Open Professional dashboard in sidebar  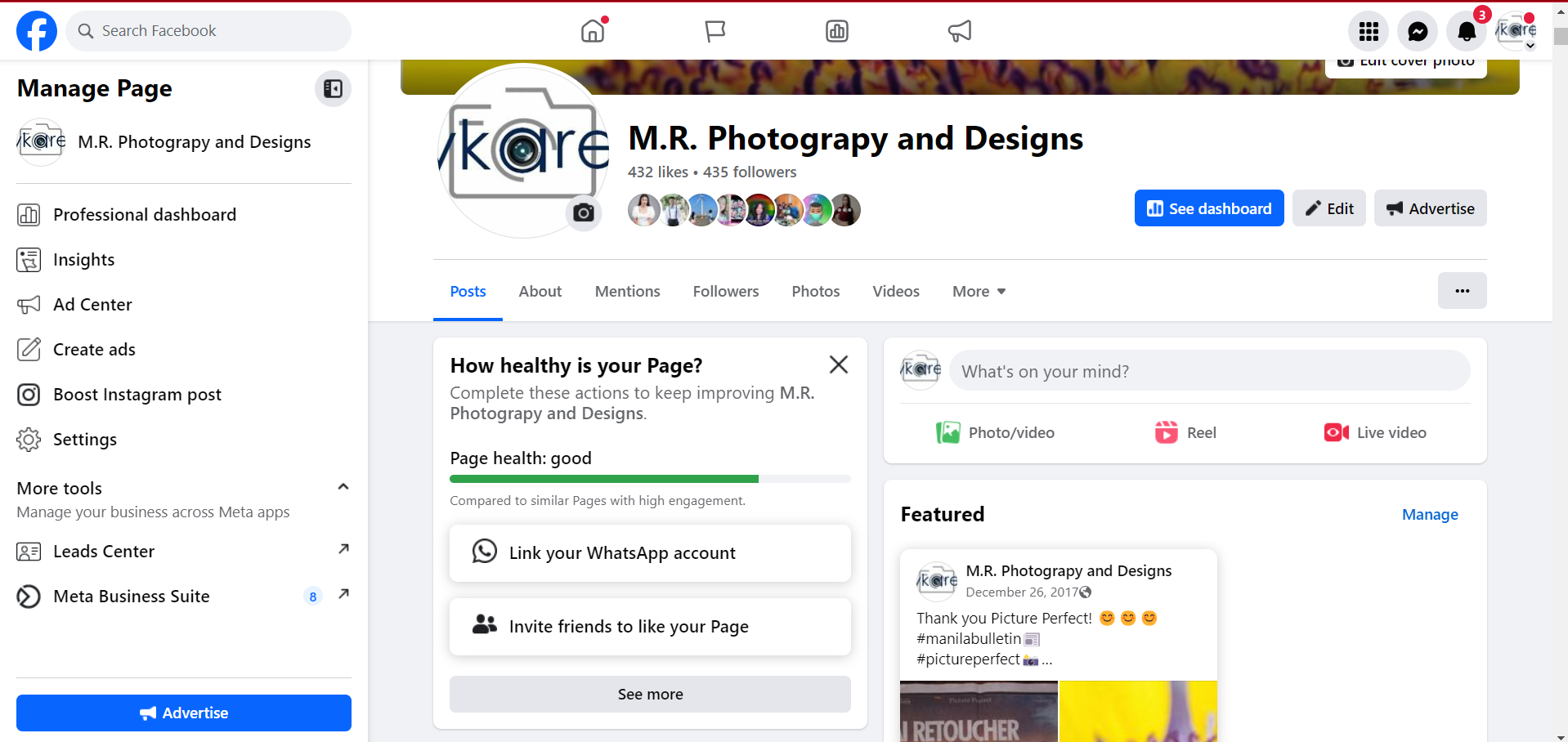184,215
